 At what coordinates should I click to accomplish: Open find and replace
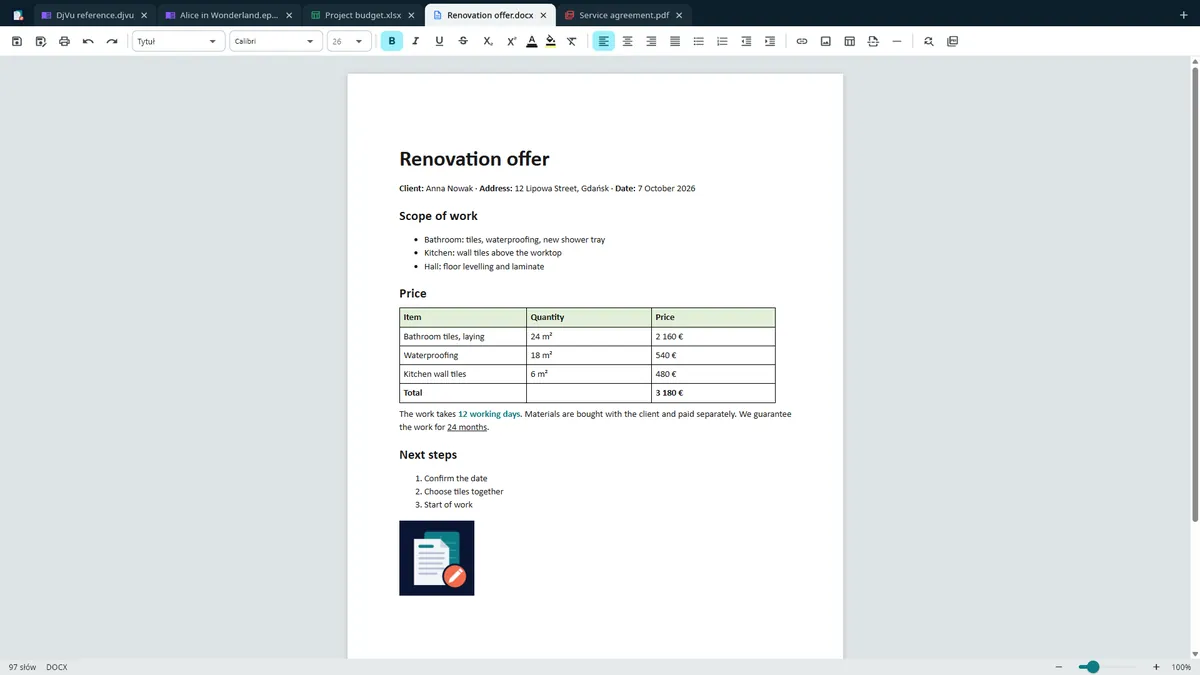pyautogui.click(x=929, y=41)
